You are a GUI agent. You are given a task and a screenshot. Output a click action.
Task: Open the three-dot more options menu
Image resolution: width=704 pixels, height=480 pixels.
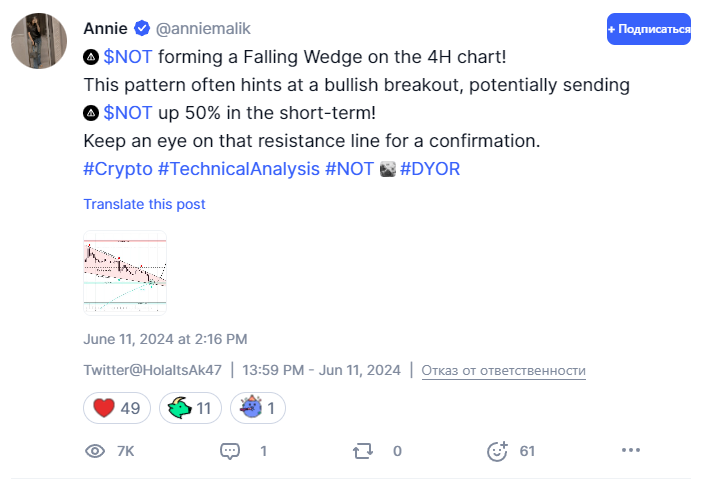point(631,450)
